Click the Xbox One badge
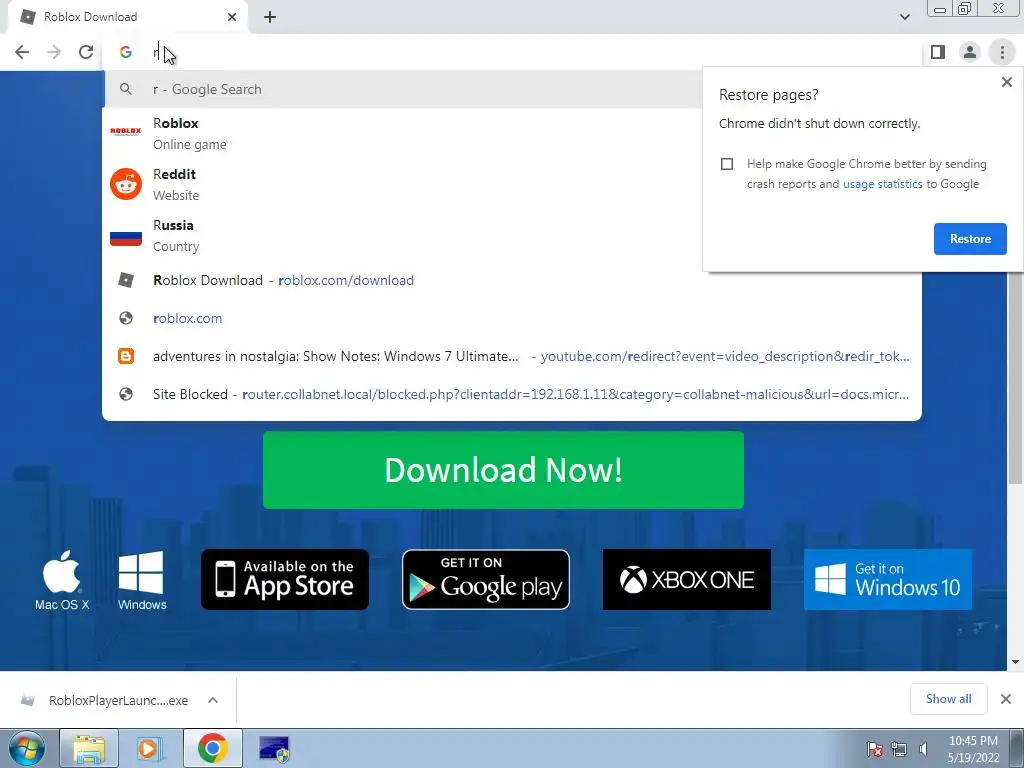This screenshot has height=768, width=1024. tap(686, 580)
